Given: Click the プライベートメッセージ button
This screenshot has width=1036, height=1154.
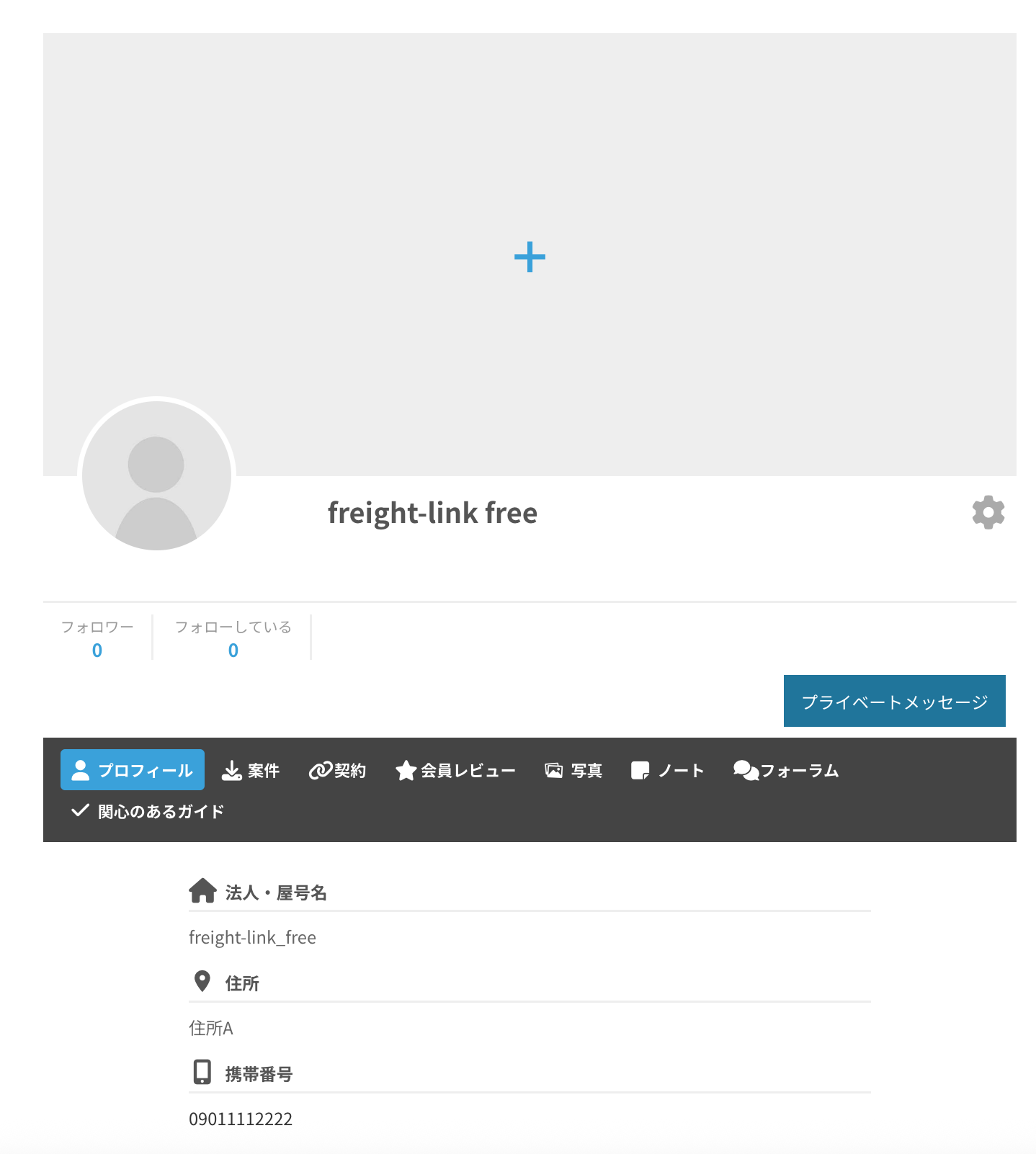Looking at the screenshot, I should tap(894, 701).
